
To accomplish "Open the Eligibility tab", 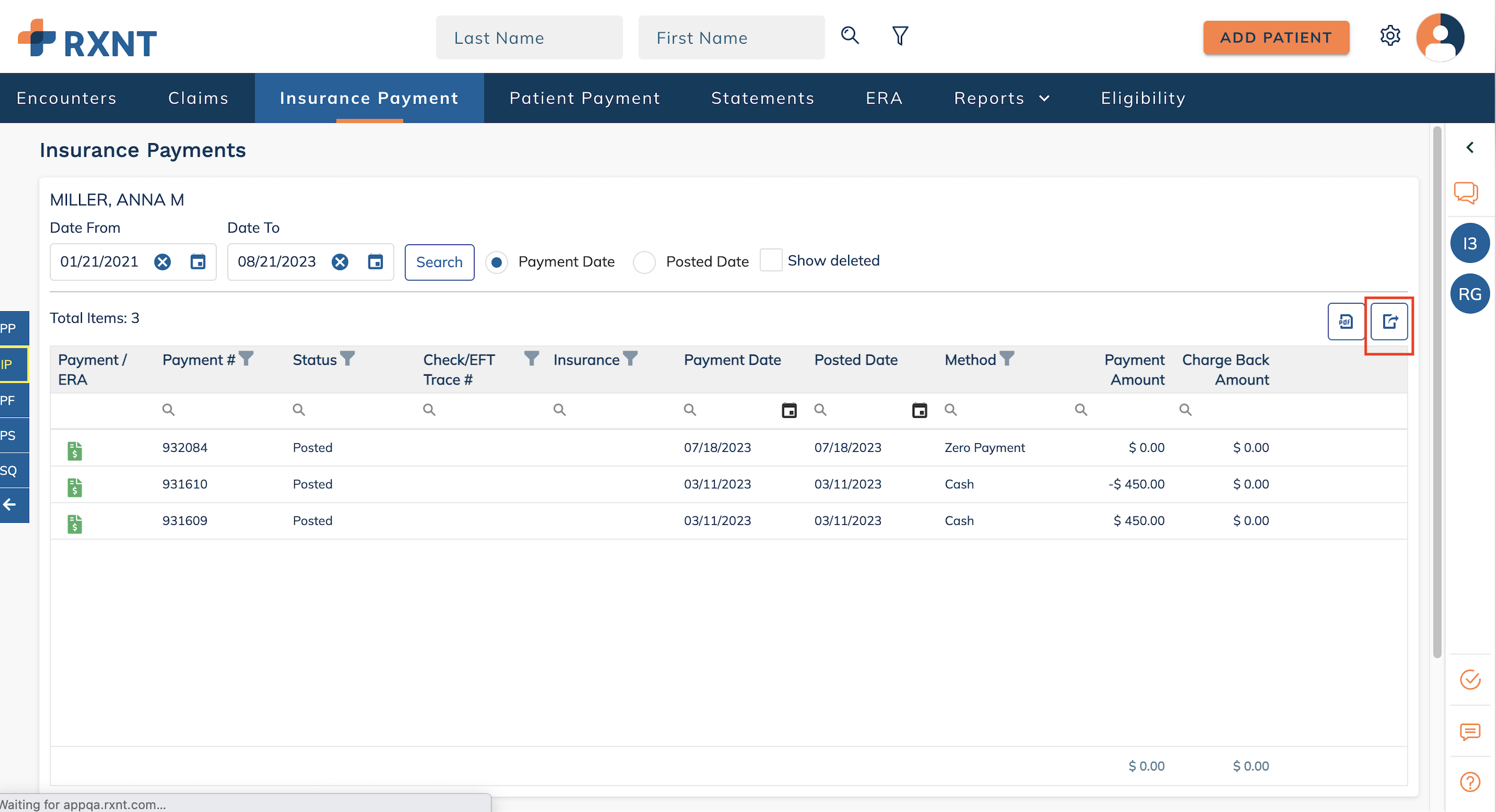I will (1143, 98).
